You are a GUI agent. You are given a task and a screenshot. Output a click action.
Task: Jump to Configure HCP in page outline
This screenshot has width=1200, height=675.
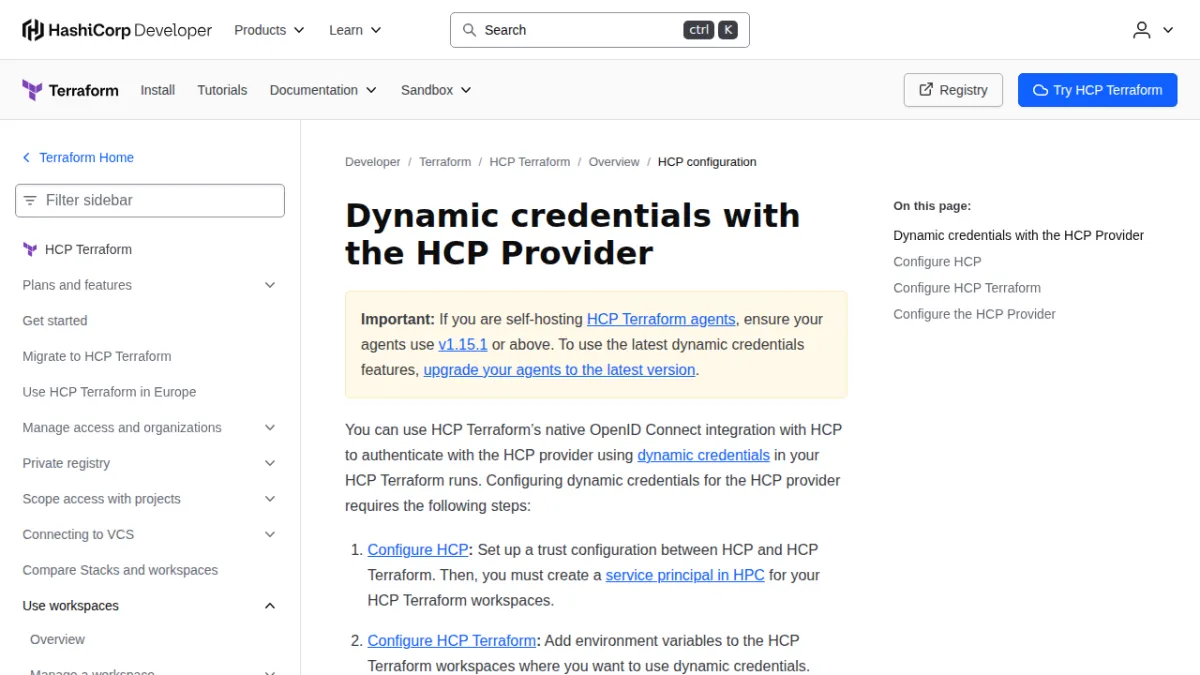[x=937, y=262]
